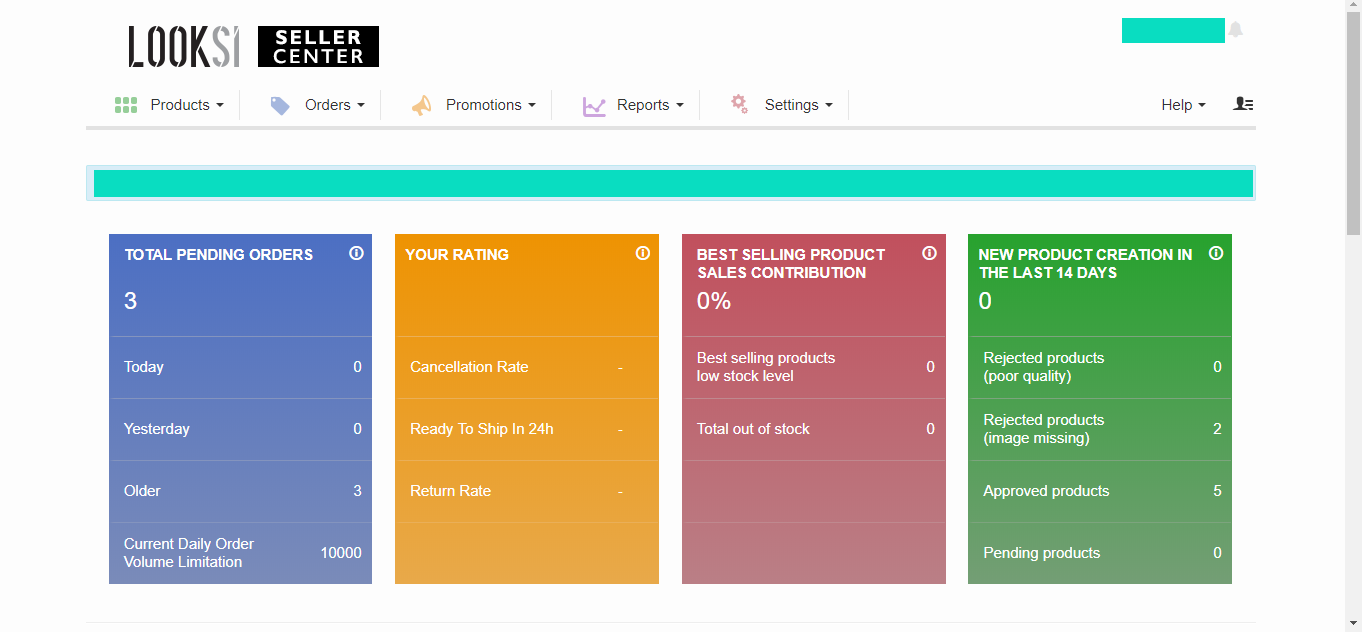Click the 10000 order limit value
Image resolution: width=1362 pixels, height=632 pixels.
(341, 553)
